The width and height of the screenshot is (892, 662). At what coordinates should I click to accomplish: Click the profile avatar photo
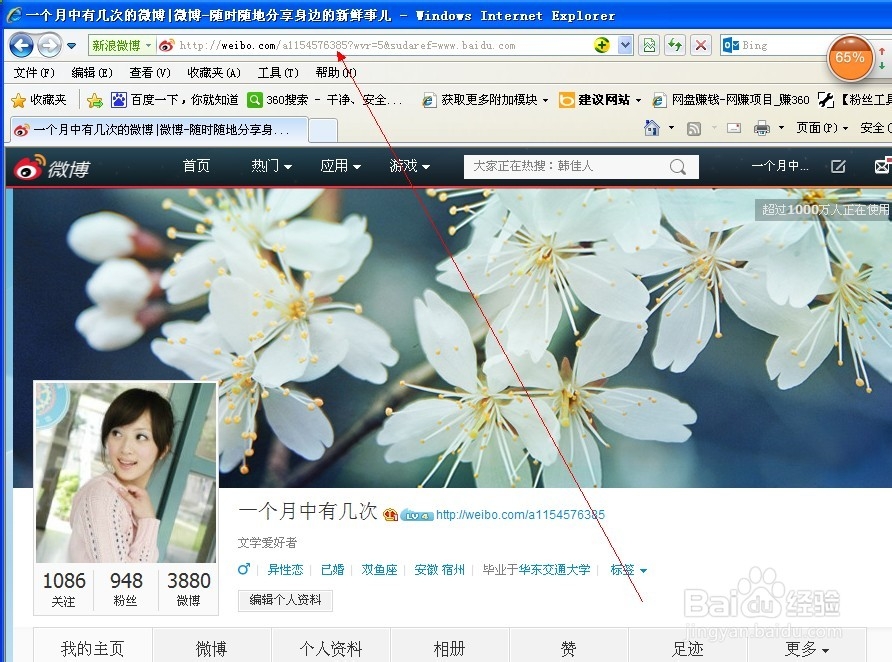pyautogui.click(x=126, y=472)
